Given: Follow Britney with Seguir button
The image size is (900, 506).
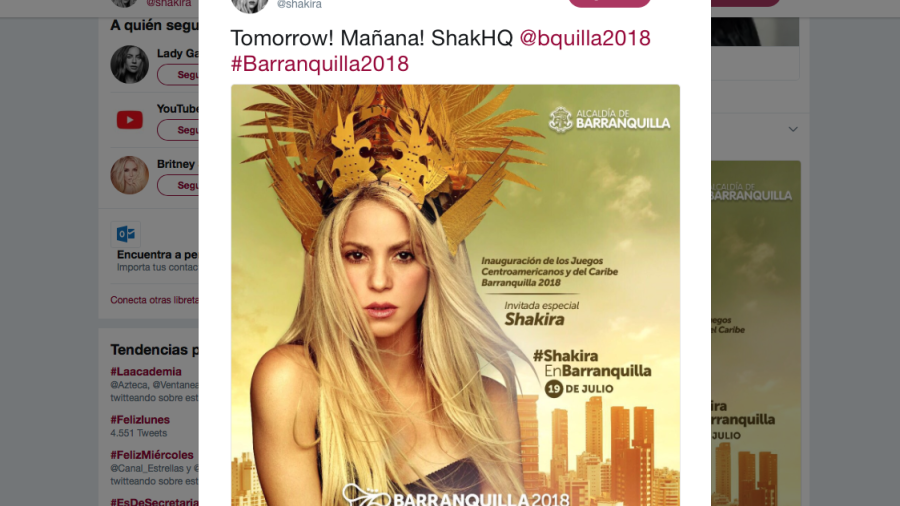Looking at the screenshot, I should pyautogui.click(x=179, y=185).
